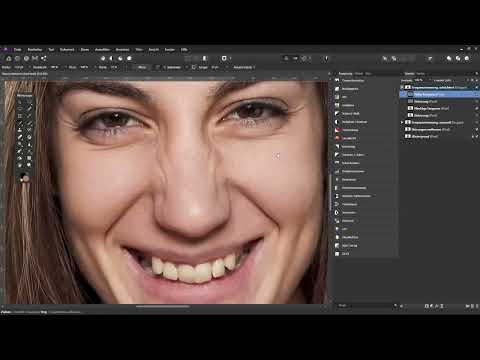Click the horizontal scrollbar under the canvas
The height and width of the screenshot is (360, 480).
coord(163,306)
